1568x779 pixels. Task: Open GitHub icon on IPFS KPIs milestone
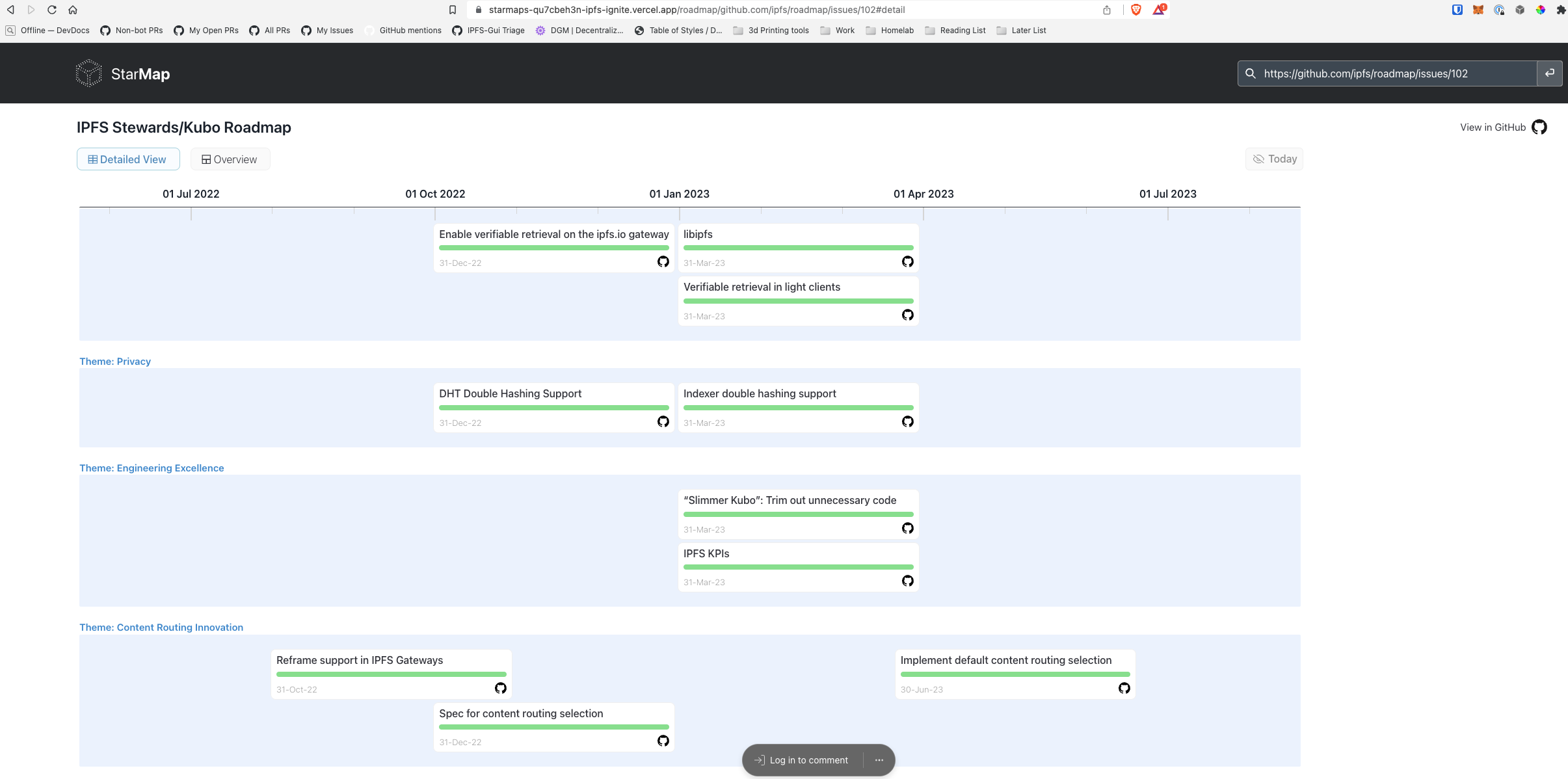tap(908, 581)
